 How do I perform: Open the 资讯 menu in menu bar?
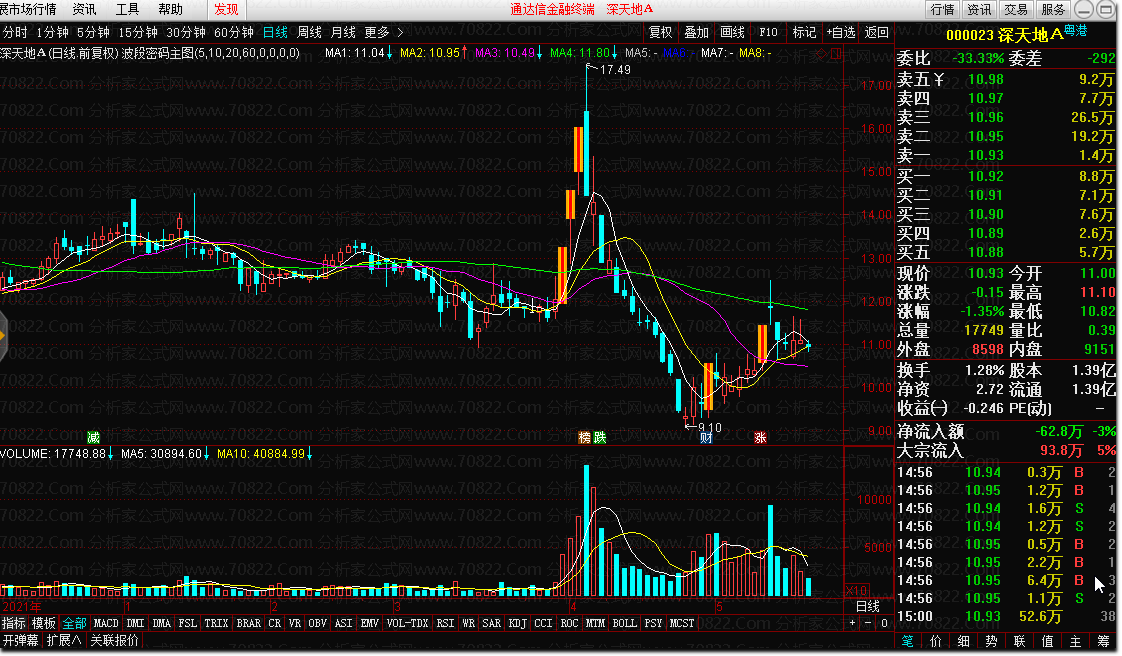[84, 9]
